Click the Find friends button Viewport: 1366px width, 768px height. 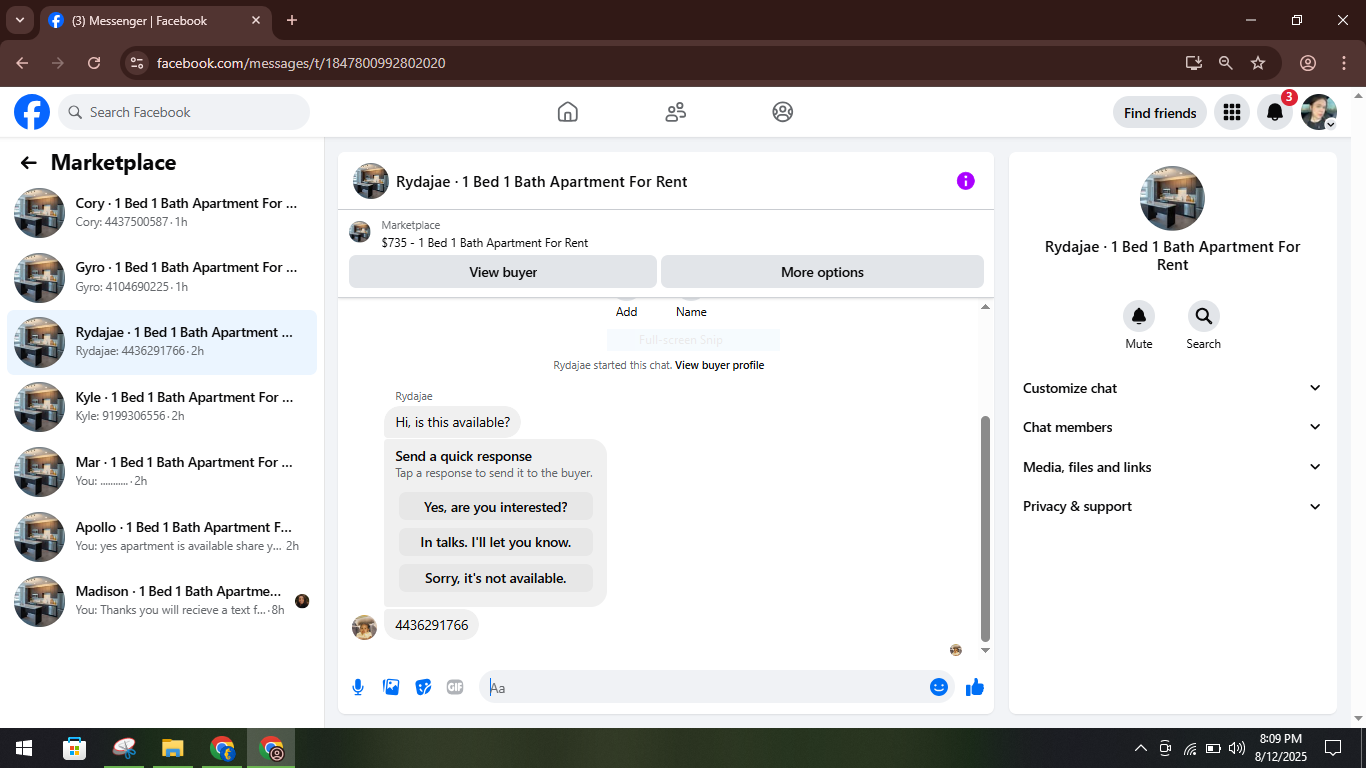(1160, 113)
